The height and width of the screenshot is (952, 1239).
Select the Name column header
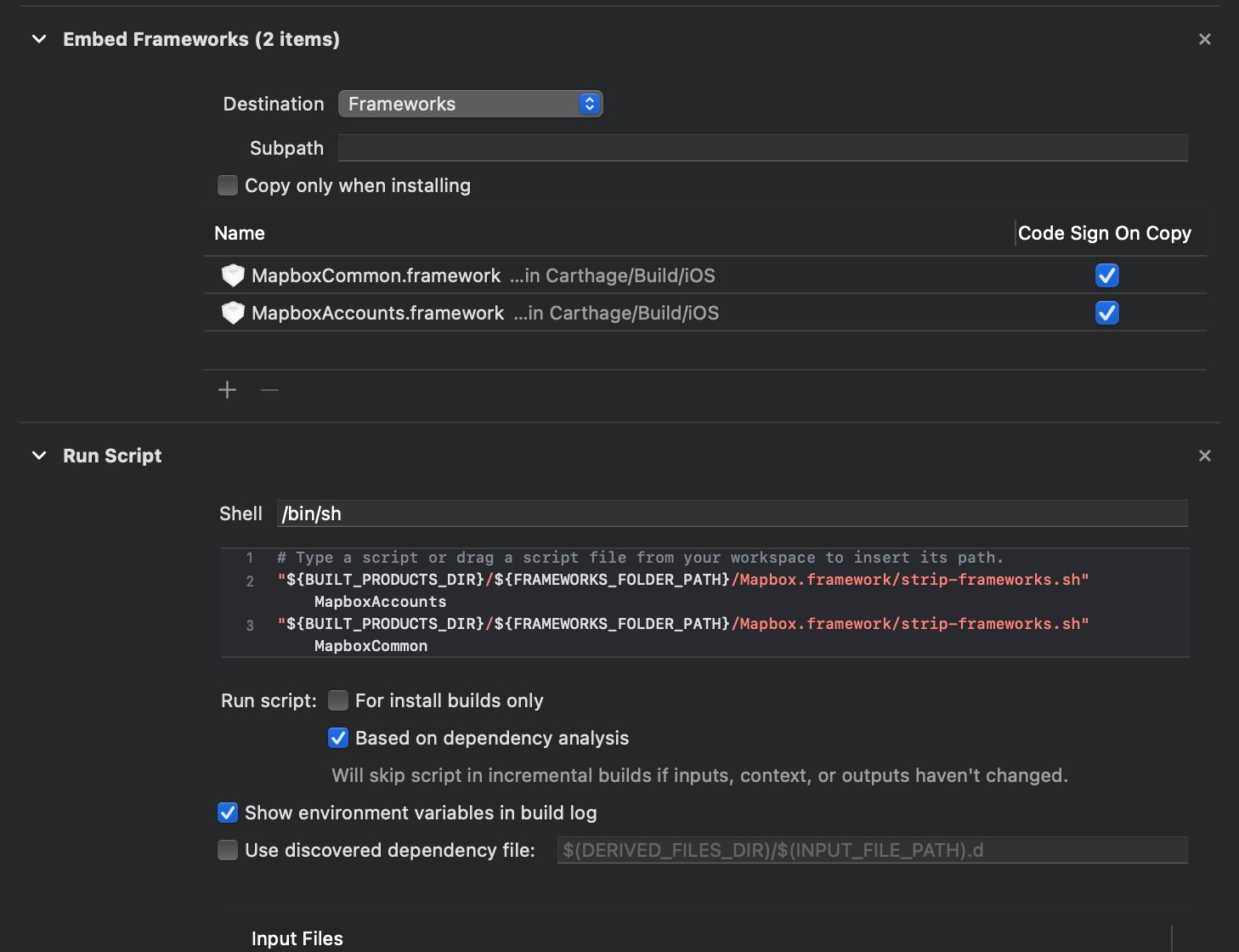pos(240,233)
